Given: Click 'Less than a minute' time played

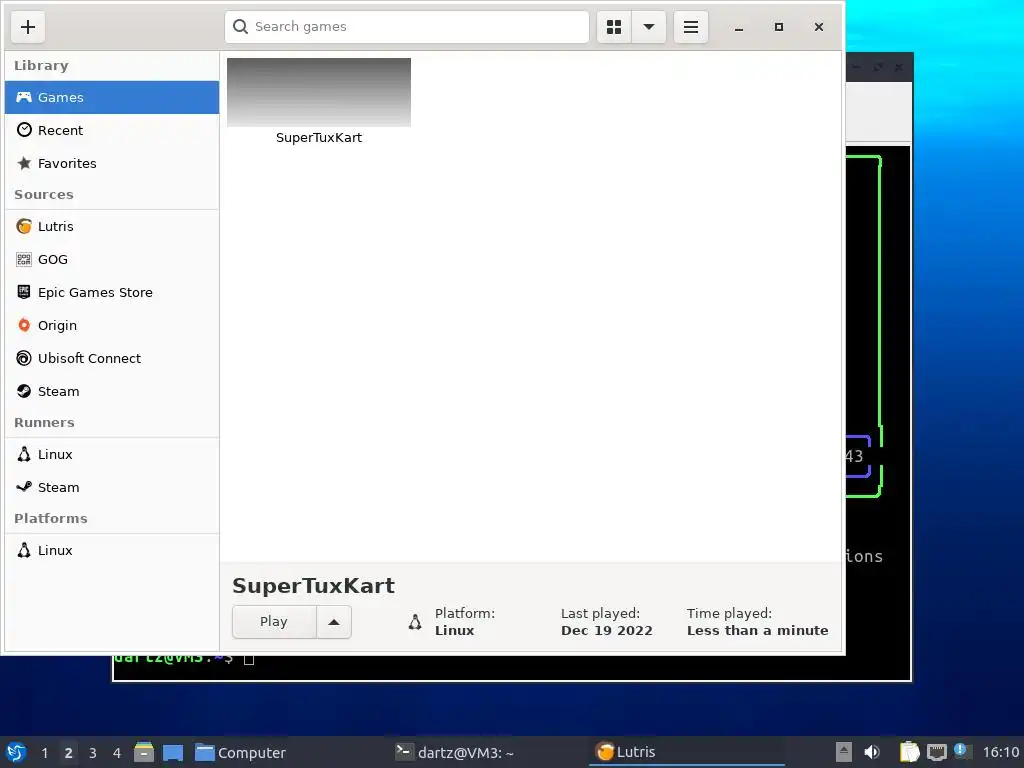Looking at the screenshot, I should tap(758, 631).
